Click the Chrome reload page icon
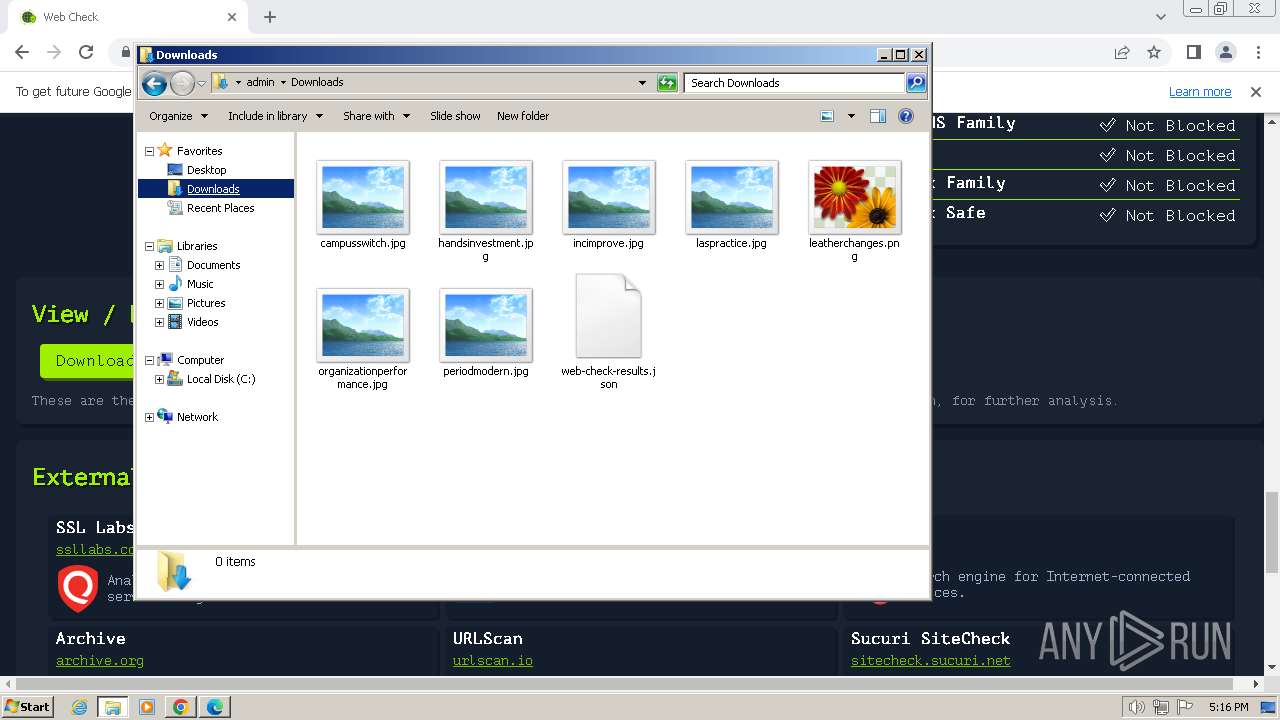The width and height of the screenshot is (1280, 720). point(86,52)
